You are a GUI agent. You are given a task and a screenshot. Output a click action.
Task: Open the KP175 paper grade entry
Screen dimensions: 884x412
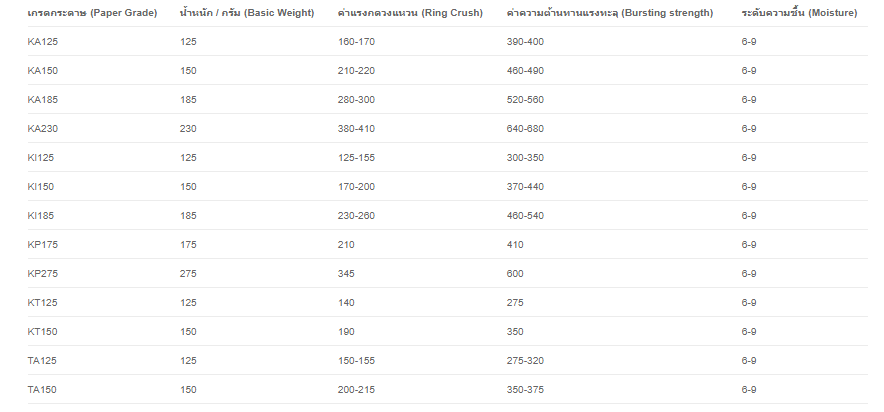42,245
